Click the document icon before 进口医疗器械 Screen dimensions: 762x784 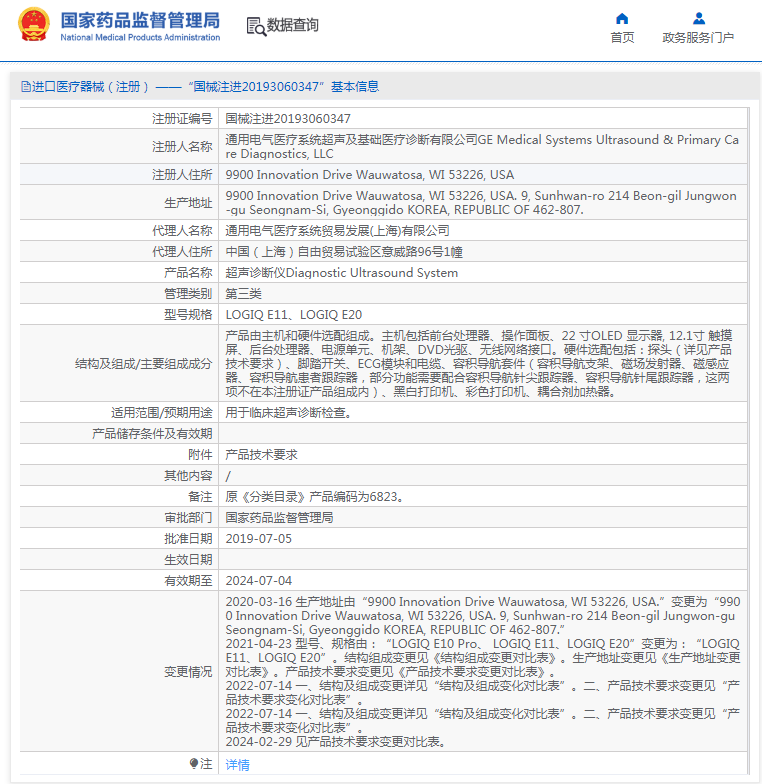click(x=26, y=87)
